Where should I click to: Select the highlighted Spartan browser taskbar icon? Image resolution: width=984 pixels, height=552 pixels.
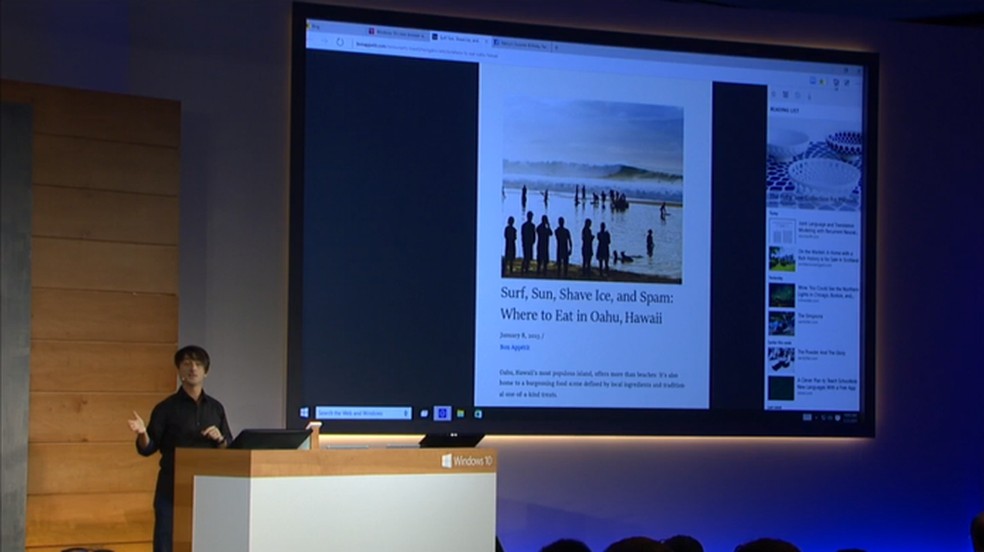(x=442, y=413)
